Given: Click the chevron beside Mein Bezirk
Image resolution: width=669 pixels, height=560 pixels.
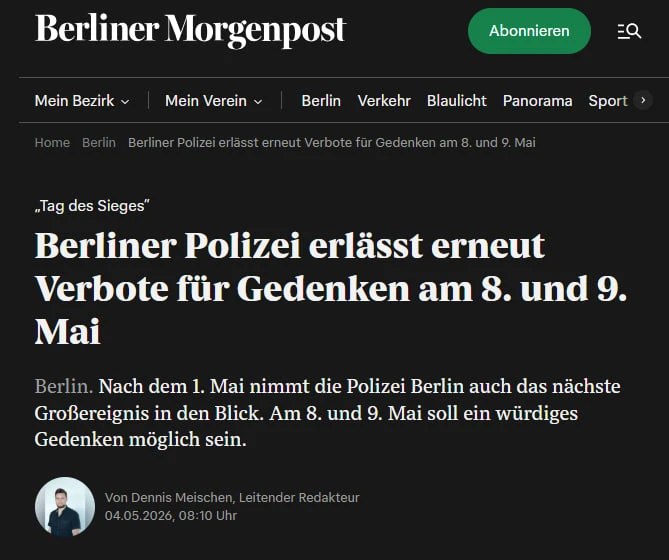Looking at the screenshot, I should (x=125, y=102).
